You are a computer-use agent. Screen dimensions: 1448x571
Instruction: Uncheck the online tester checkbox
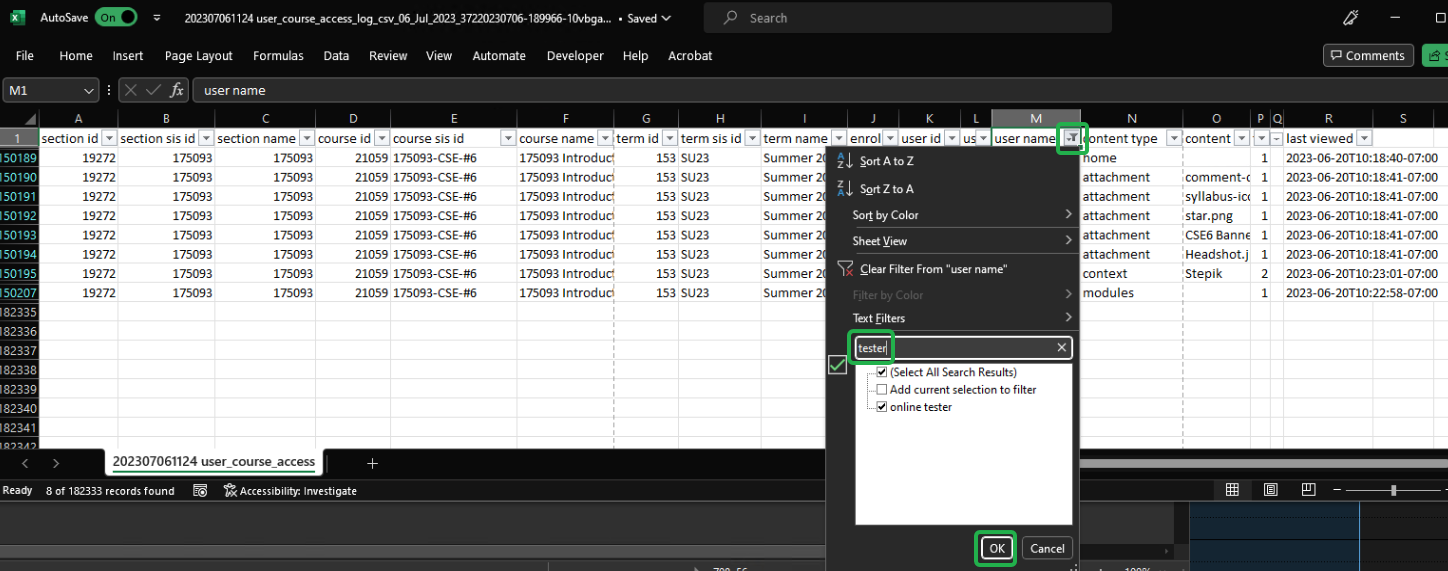[x=881, y=407]
